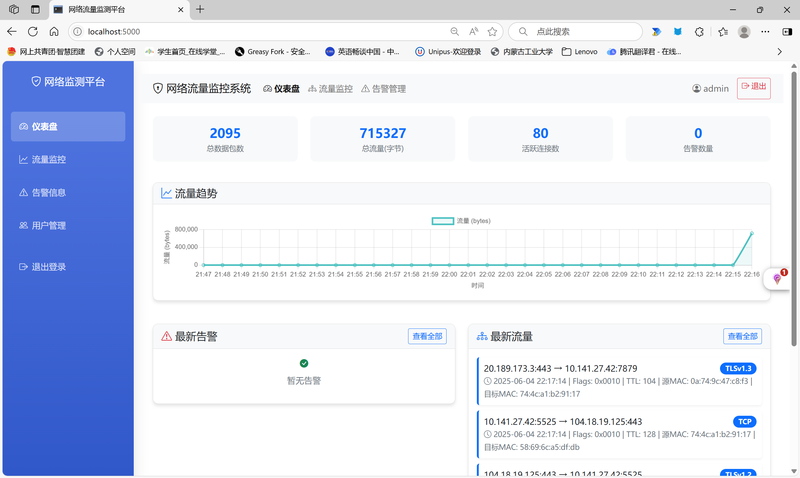
Task: Open the 腾讯翻译君 bookmark
Action: pos(644,52)
